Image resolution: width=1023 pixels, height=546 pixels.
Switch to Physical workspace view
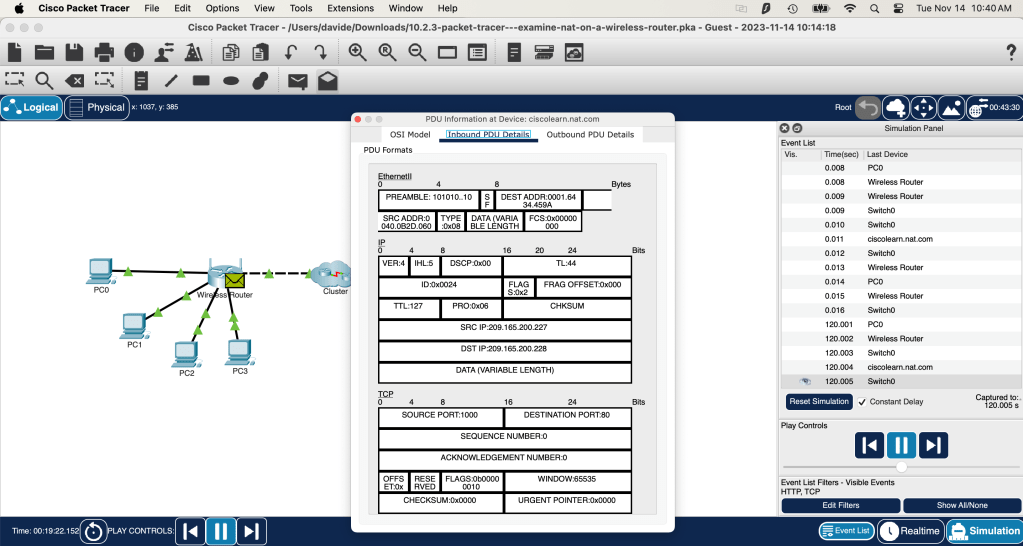(96, 107)
